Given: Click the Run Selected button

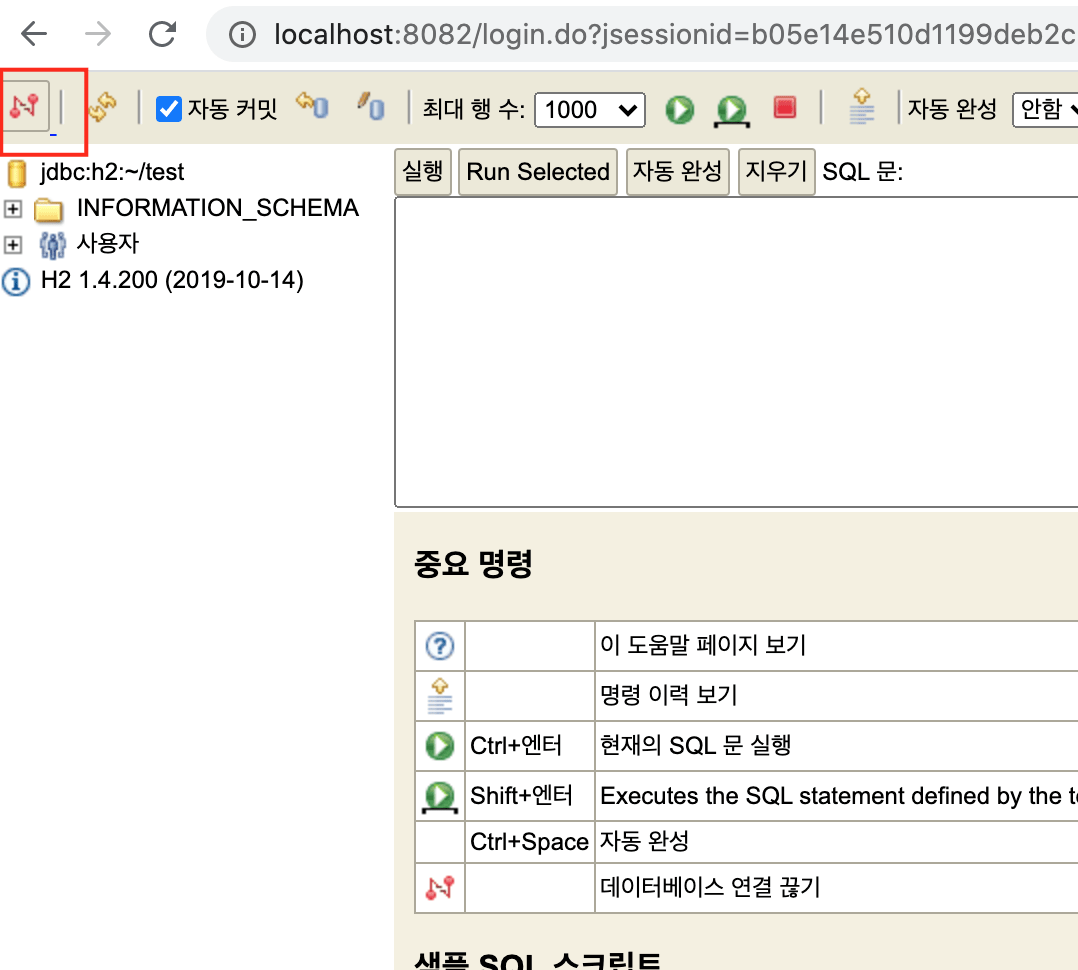Looking at the screenshot, I should (538, 172).
